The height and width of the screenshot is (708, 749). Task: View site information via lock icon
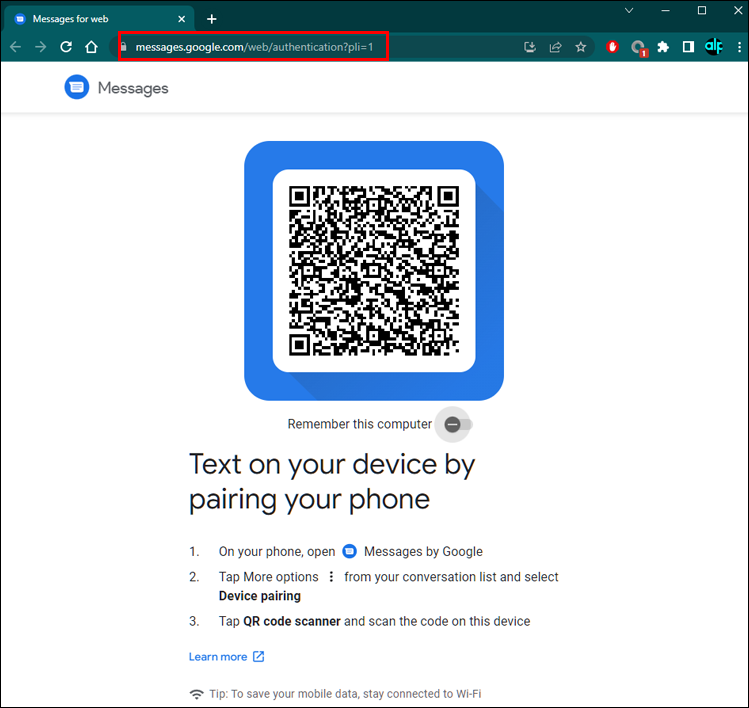click(124, 47)
